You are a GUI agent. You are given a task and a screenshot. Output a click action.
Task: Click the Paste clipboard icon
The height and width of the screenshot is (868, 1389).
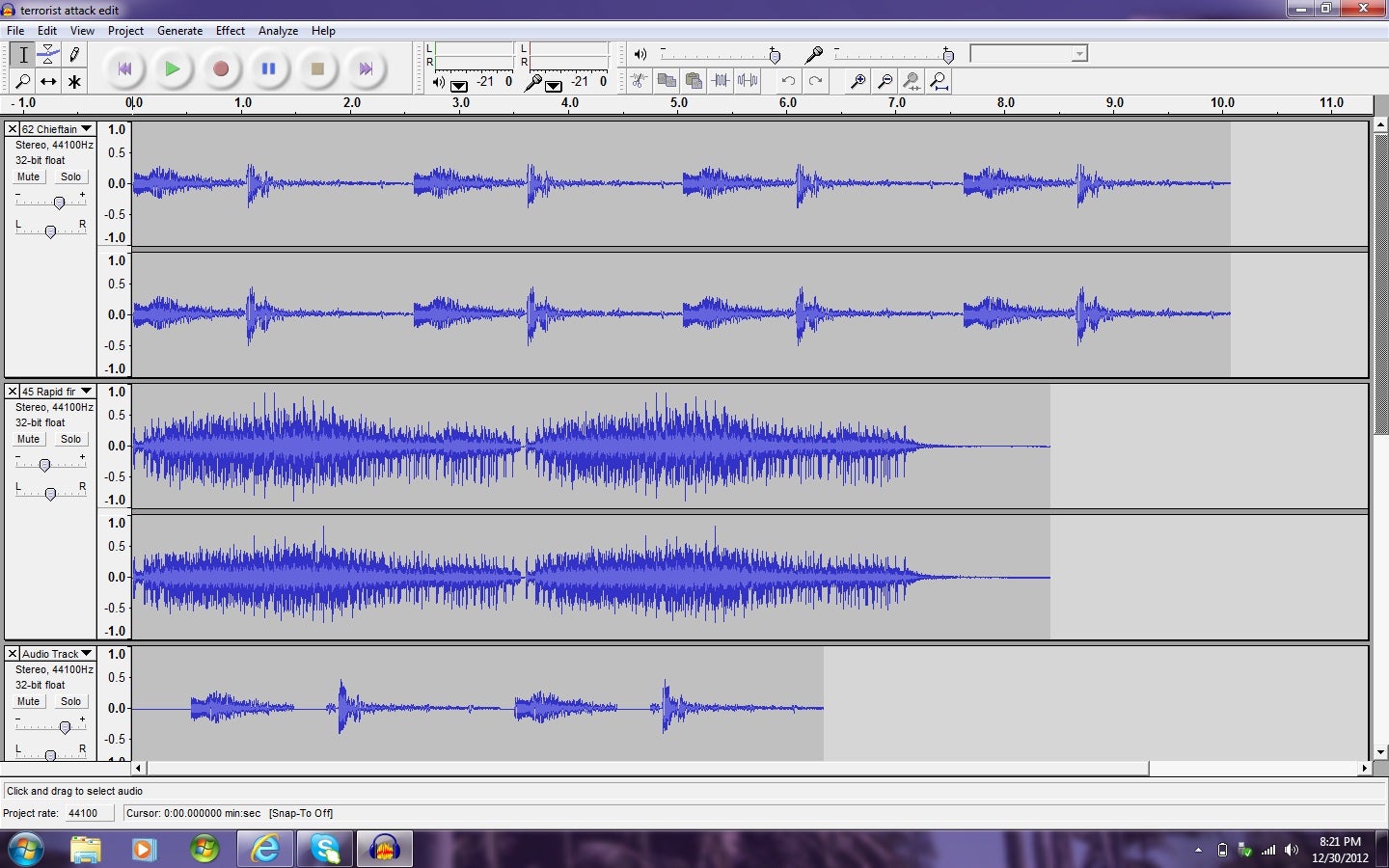tap(694, 81)
